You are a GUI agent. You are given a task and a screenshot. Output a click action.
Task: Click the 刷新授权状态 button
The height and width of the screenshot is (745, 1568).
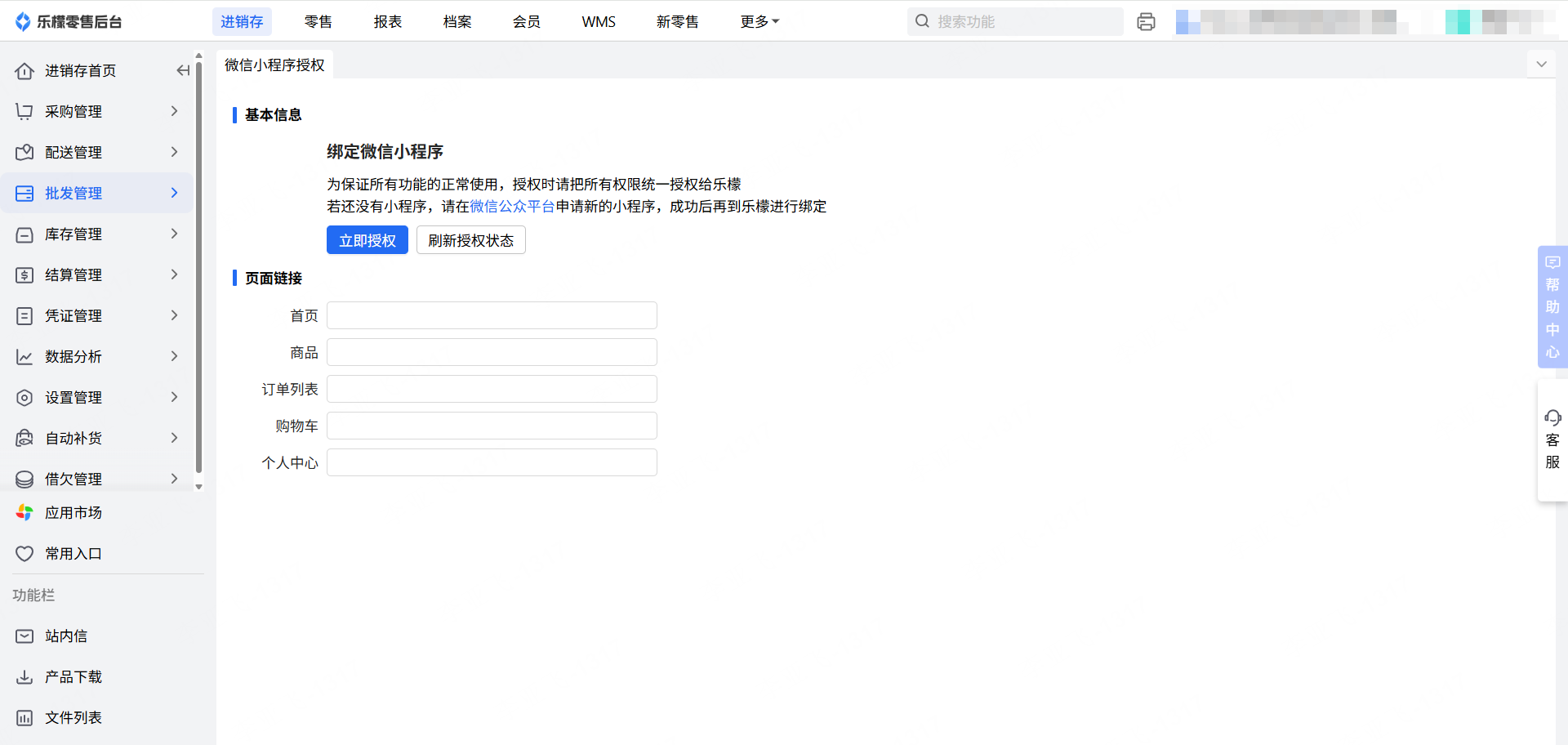(471, 240)
